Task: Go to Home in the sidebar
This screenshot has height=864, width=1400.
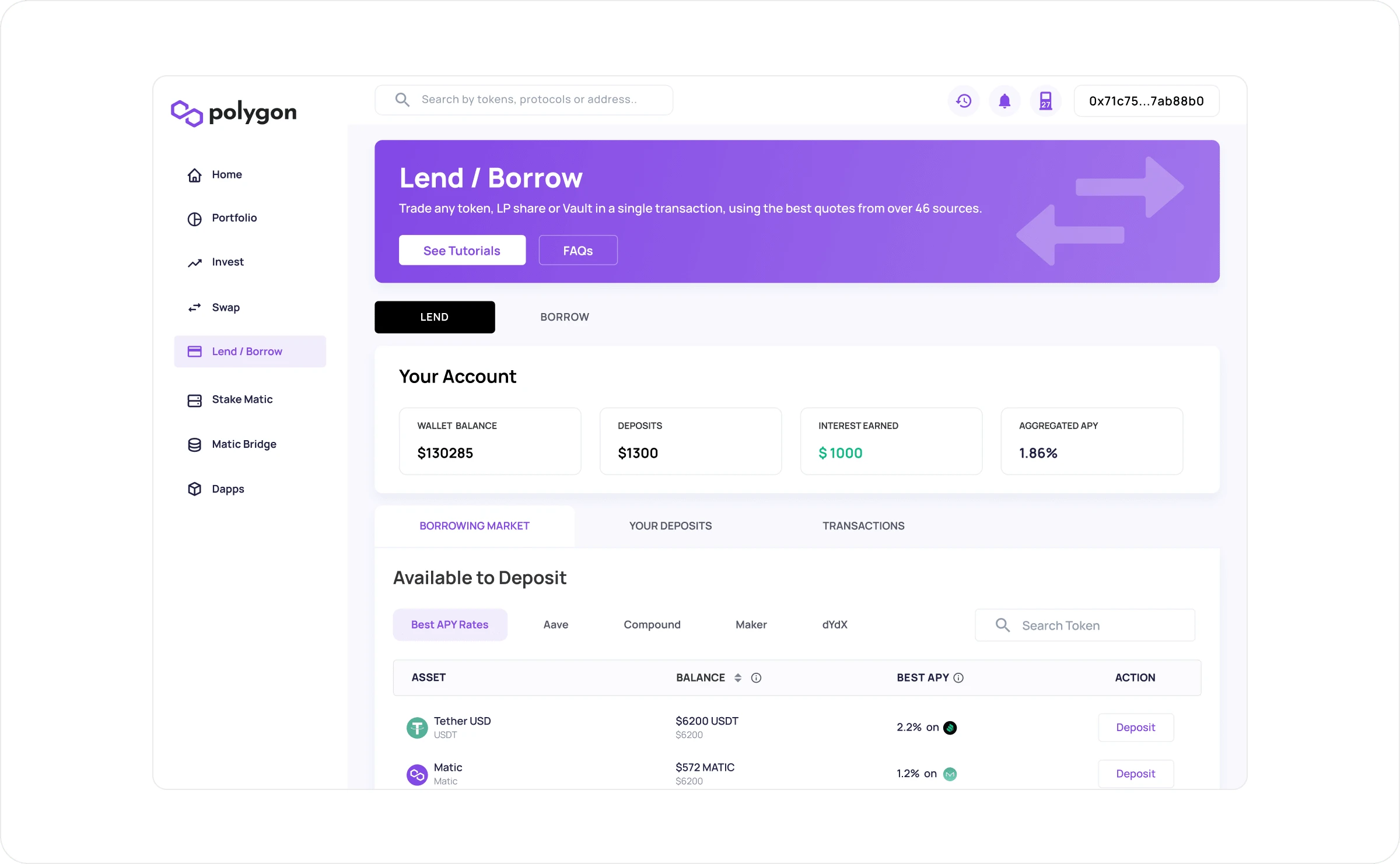Action: 227,174
